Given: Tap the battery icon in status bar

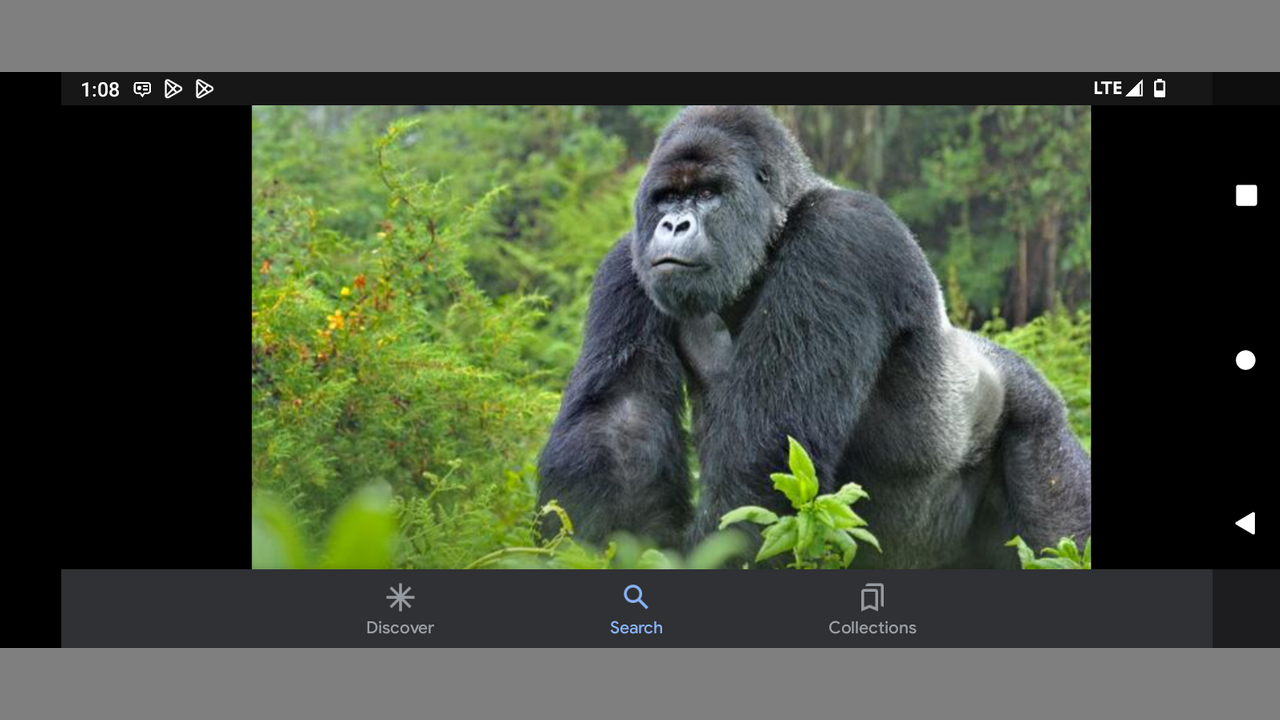Looking at the screenshot, I should (1160, 88).
